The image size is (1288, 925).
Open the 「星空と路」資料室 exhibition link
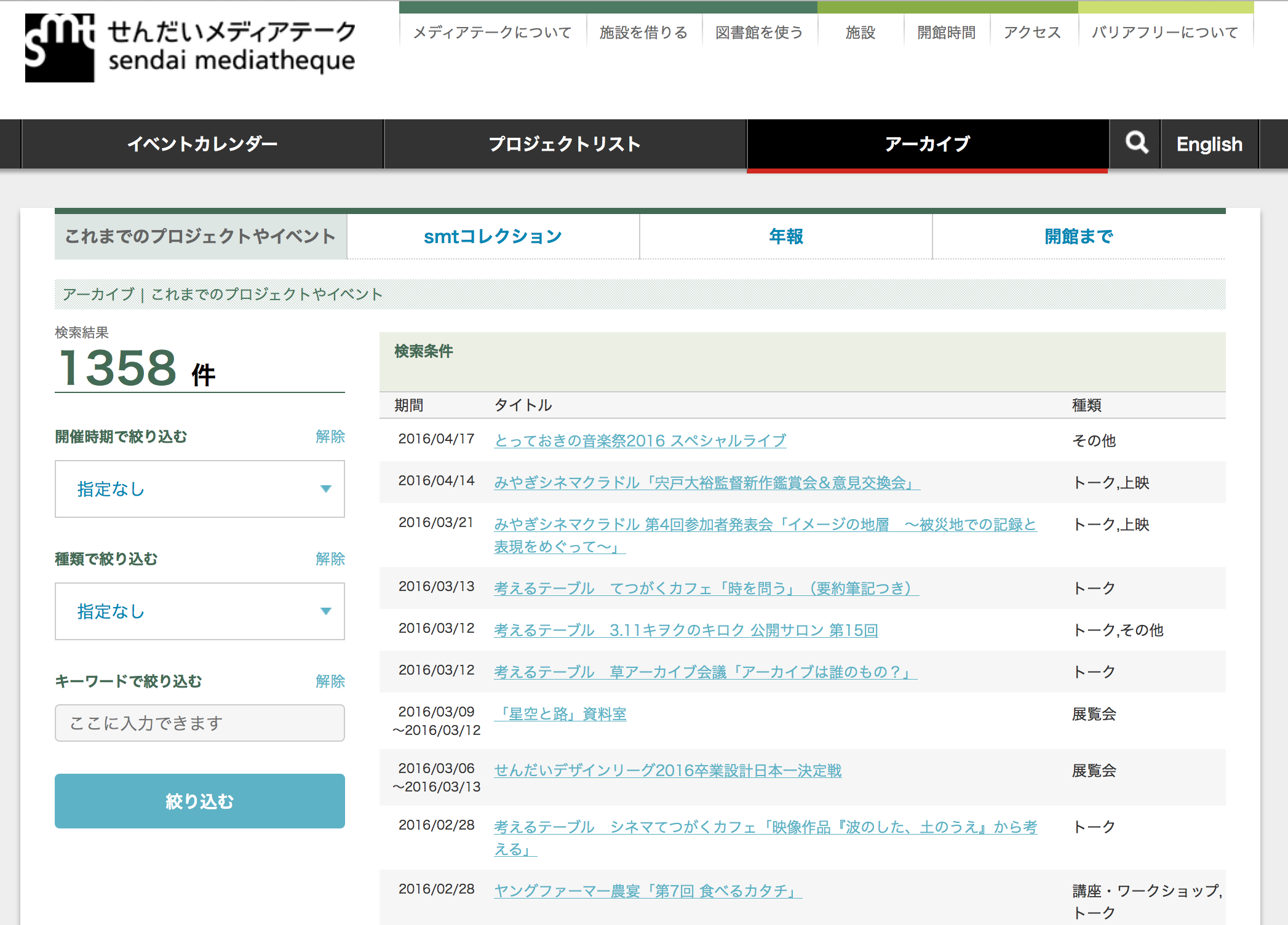click(x=560, y=713)
